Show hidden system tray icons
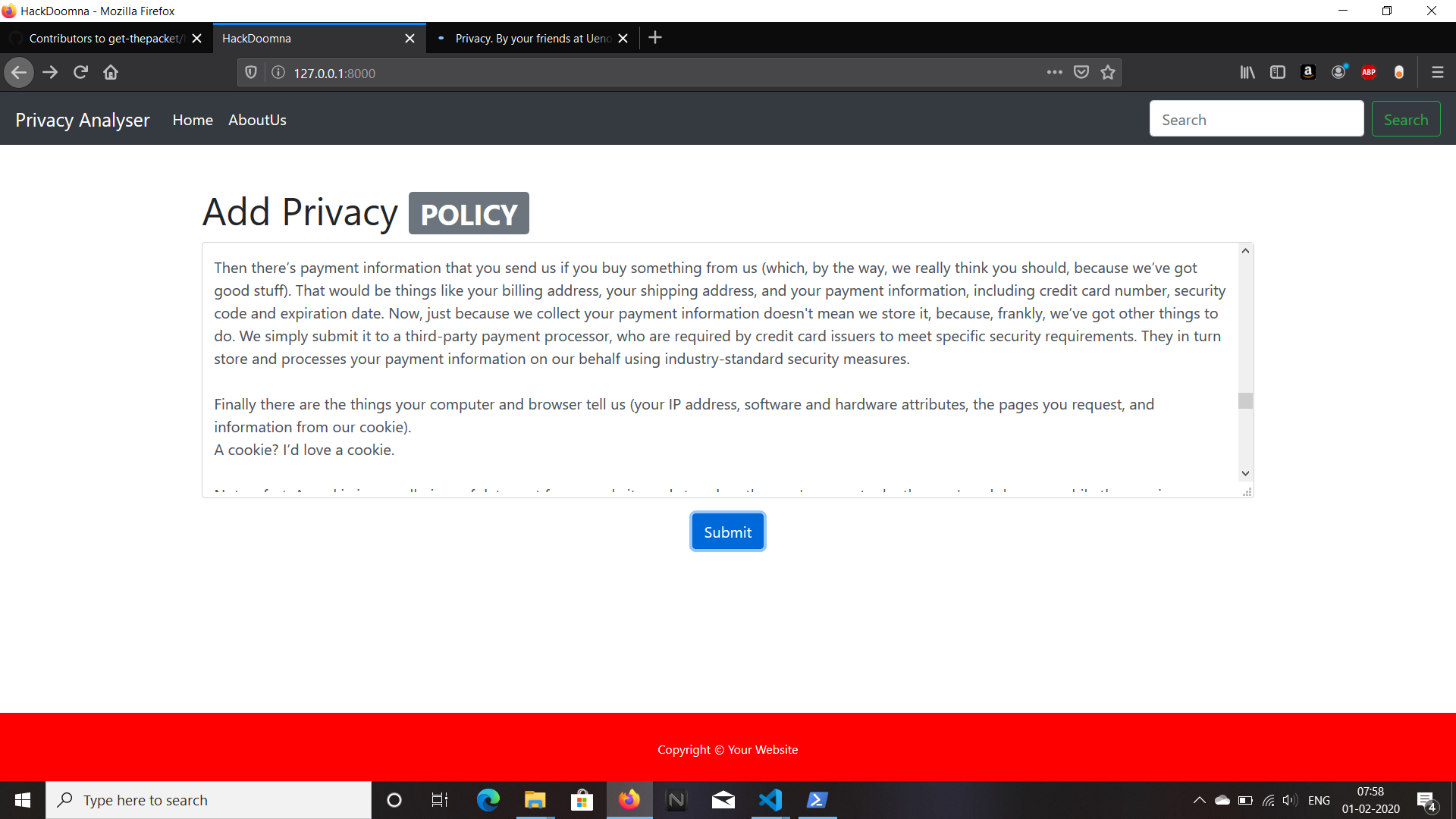Image resolution: width=1456 pixels, height=819 pixels. [1199, 800]
